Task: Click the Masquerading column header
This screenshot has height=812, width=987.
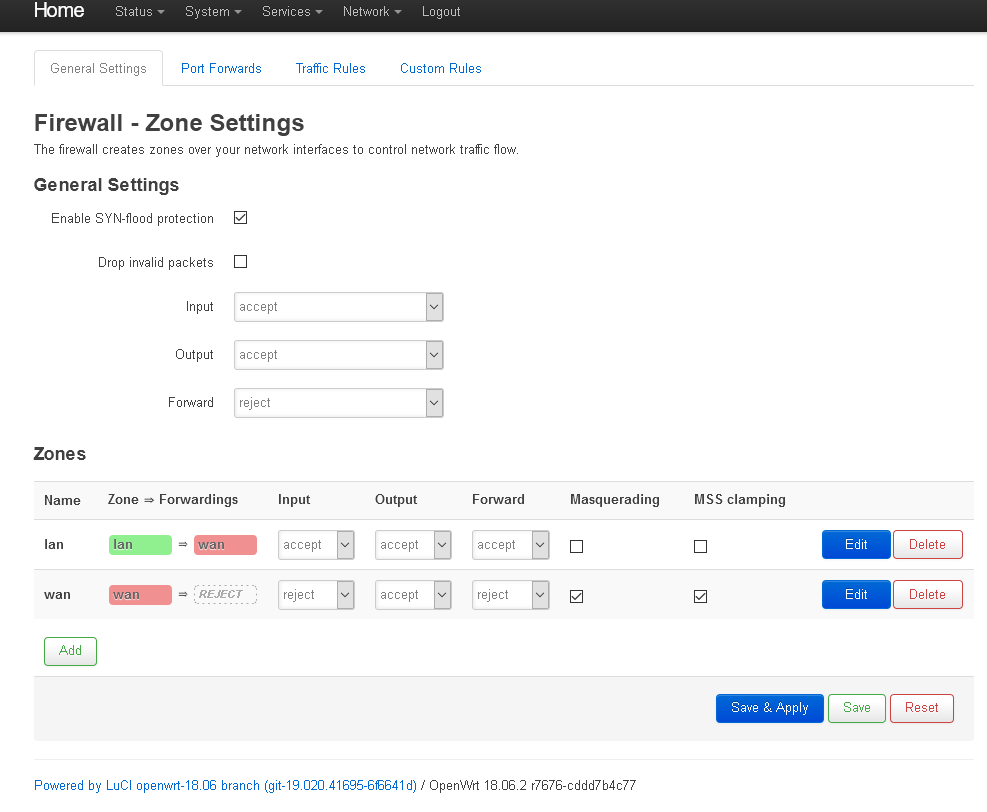Action: pyautogui.click(x=615, y=500)
